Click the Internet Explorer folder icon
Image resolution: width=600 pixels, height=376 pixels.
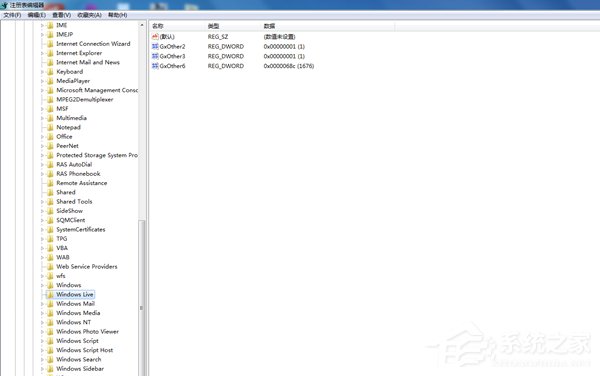(x=50, y=53)
